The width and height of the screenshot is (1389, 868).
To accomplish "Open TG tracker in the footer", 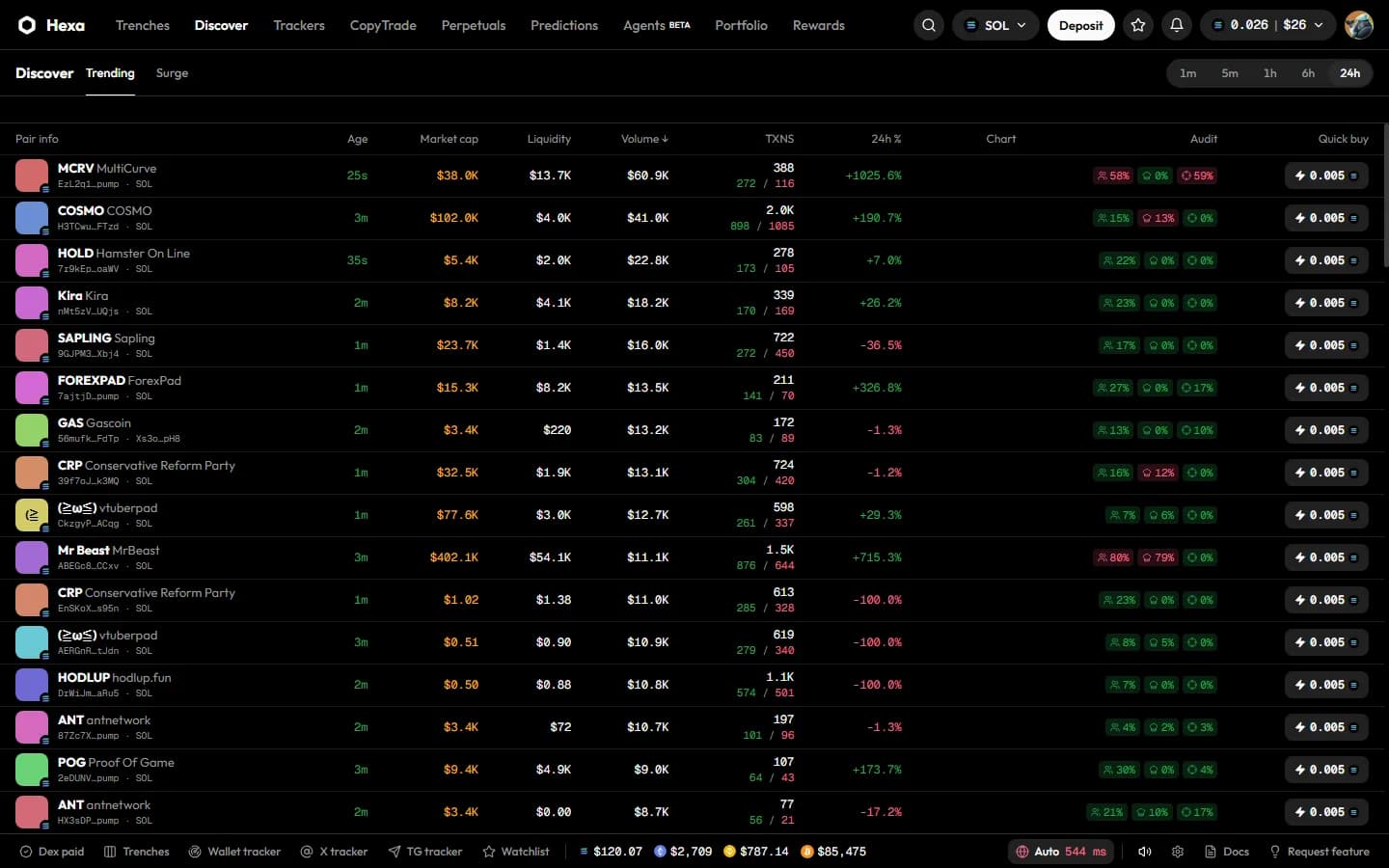I will (425, 852).
